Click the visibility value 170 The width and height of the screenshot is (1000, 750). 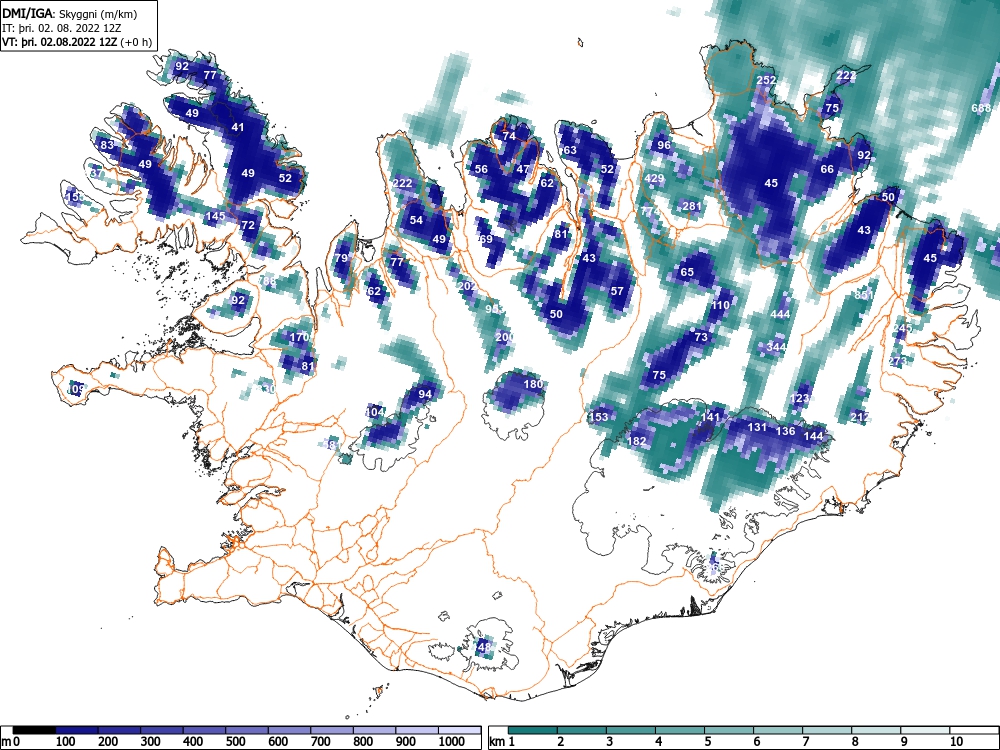(x=300, y=337)
